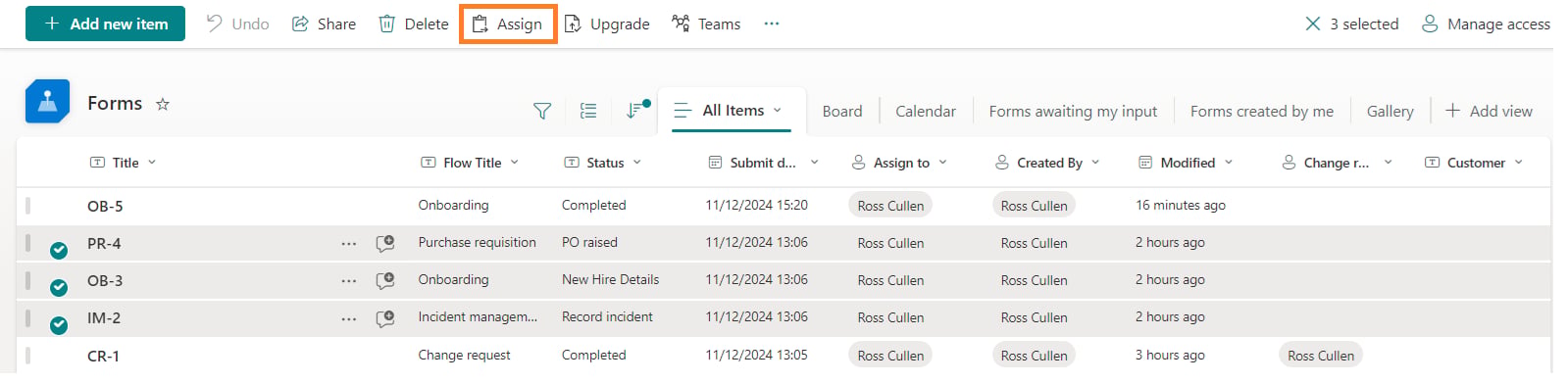Click the PO raised status cell
Image resolution: width=1568 pixels, height=384 pixels.
click(589, 243)
